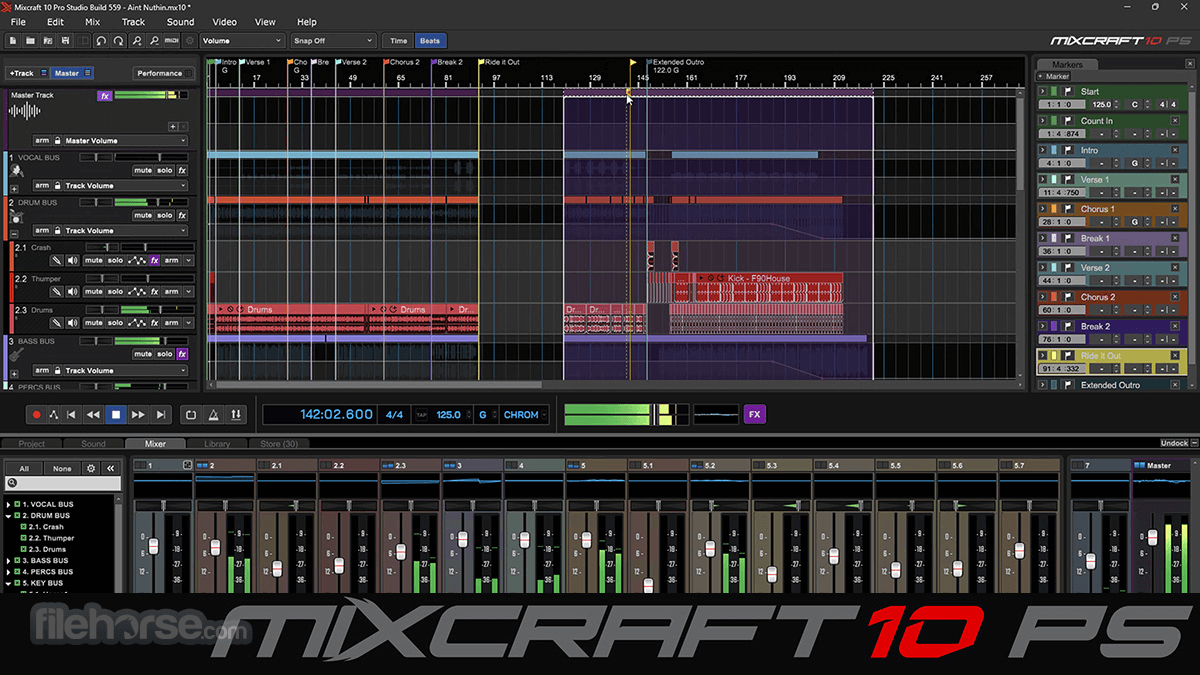Screen dimensions: 1200x675
Task: Arm the Drums track
Action: pyautogui.click(x=171, y=323)
